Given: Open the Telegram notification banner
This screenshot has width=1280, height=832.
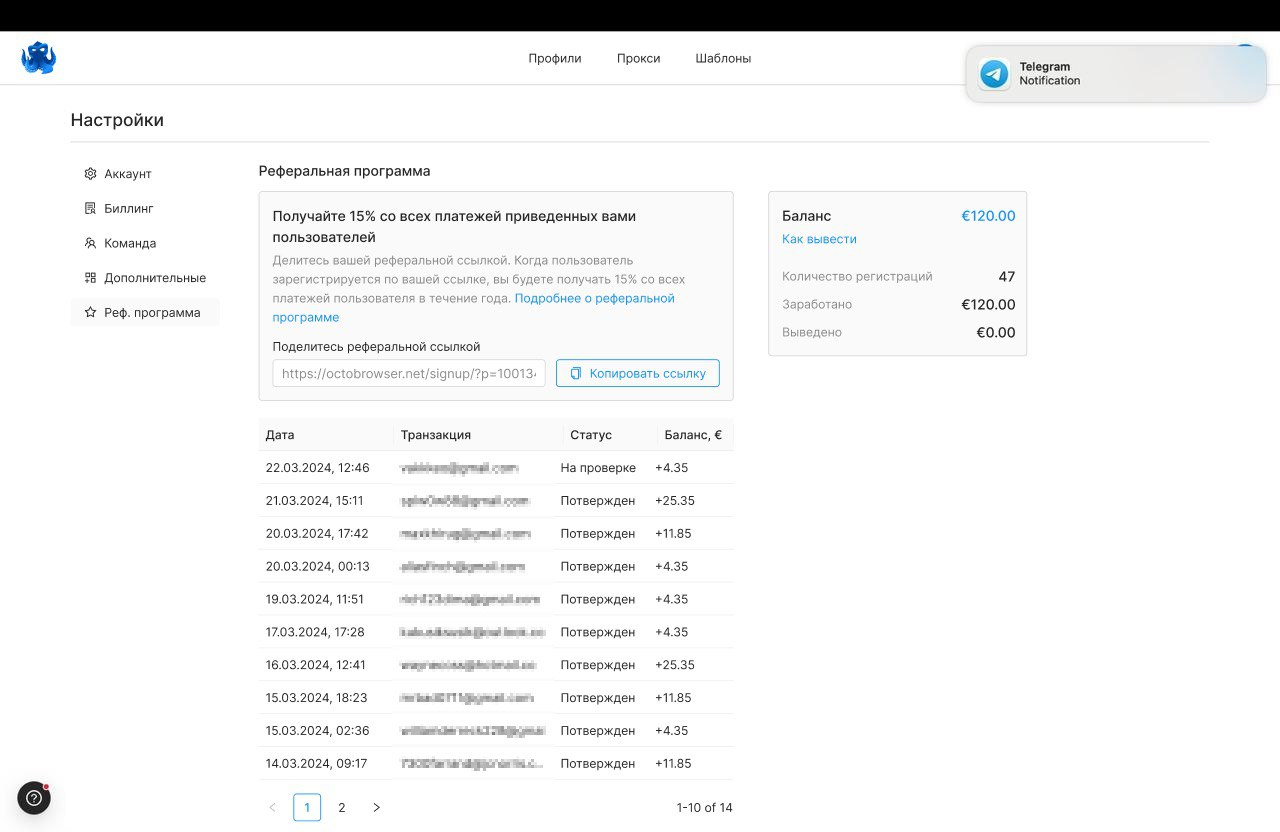Looking at the screenshot, I should point(1116,74).
